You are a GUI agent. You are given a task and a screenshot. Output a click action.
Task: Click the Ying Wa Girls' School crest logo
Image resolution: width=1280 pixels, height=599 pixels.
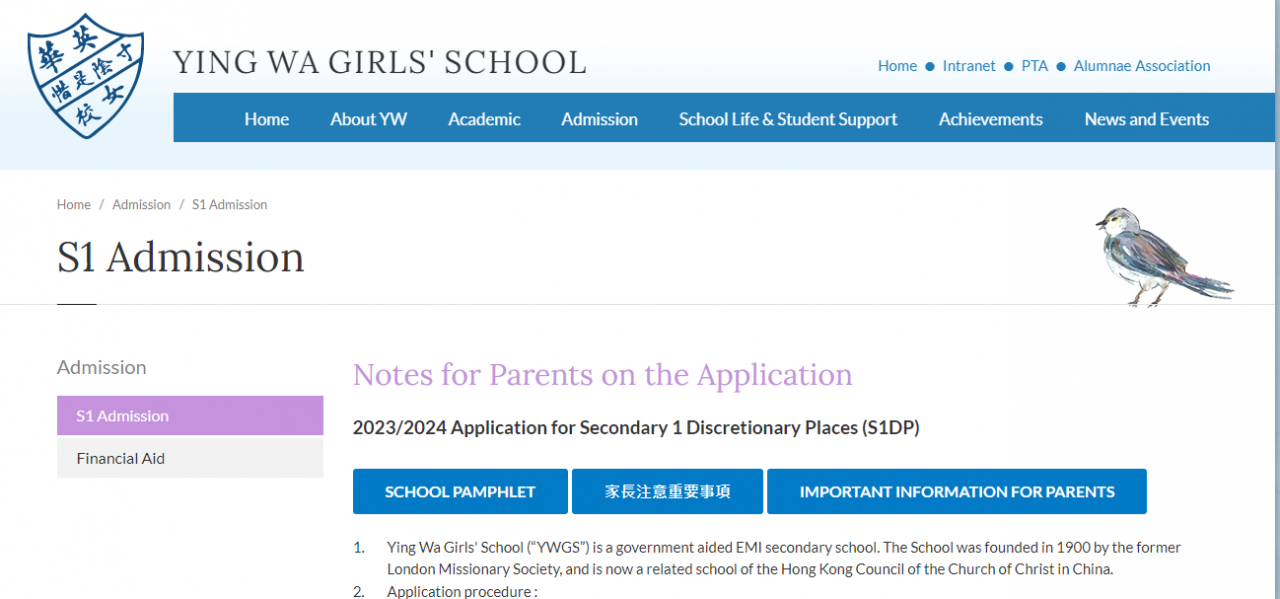click(x=86, y=76)
